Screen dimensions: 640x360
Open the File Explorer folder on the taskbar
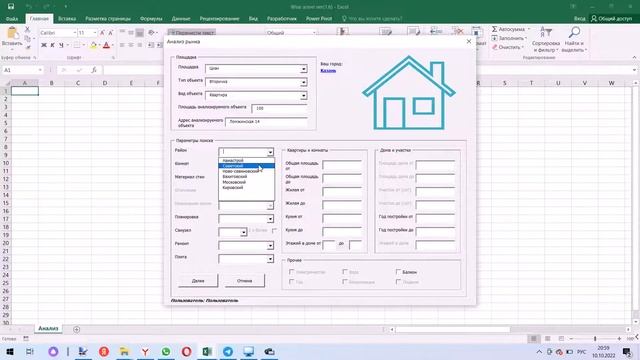[124, 351]
